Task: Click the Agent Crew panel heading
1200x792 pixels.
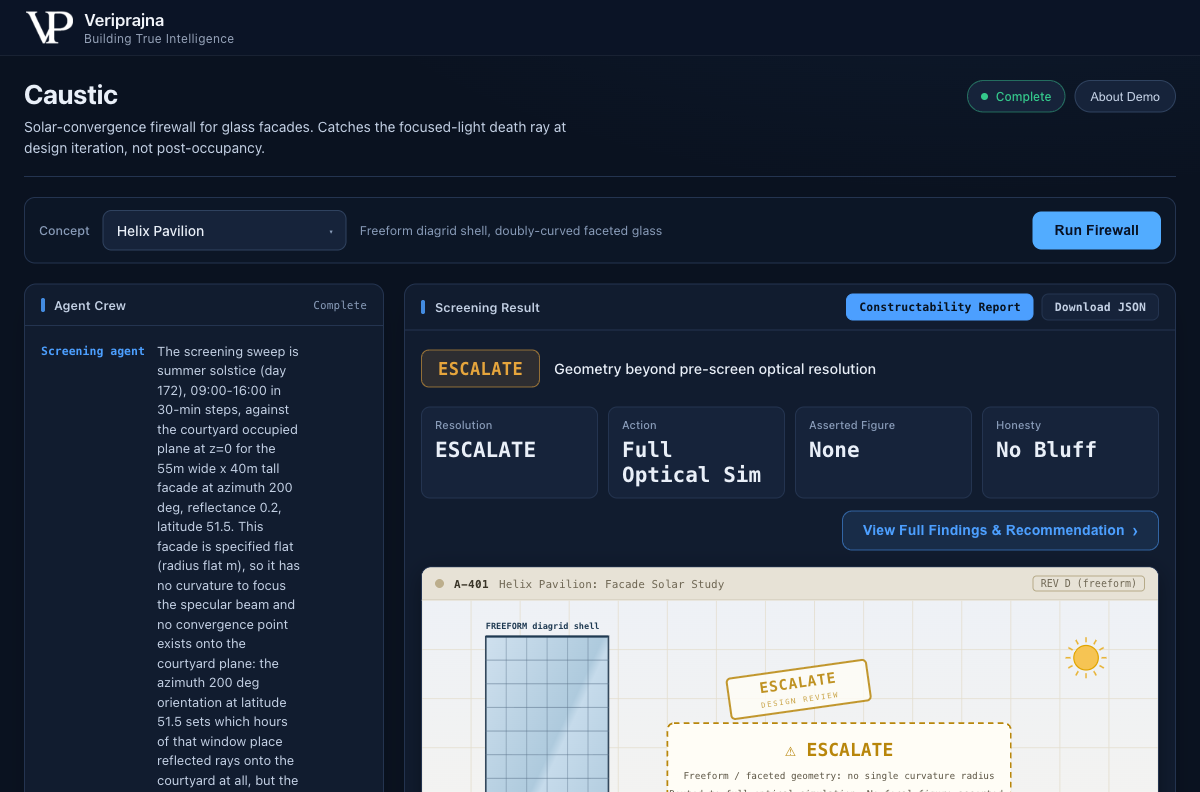Action: [90, 305]
